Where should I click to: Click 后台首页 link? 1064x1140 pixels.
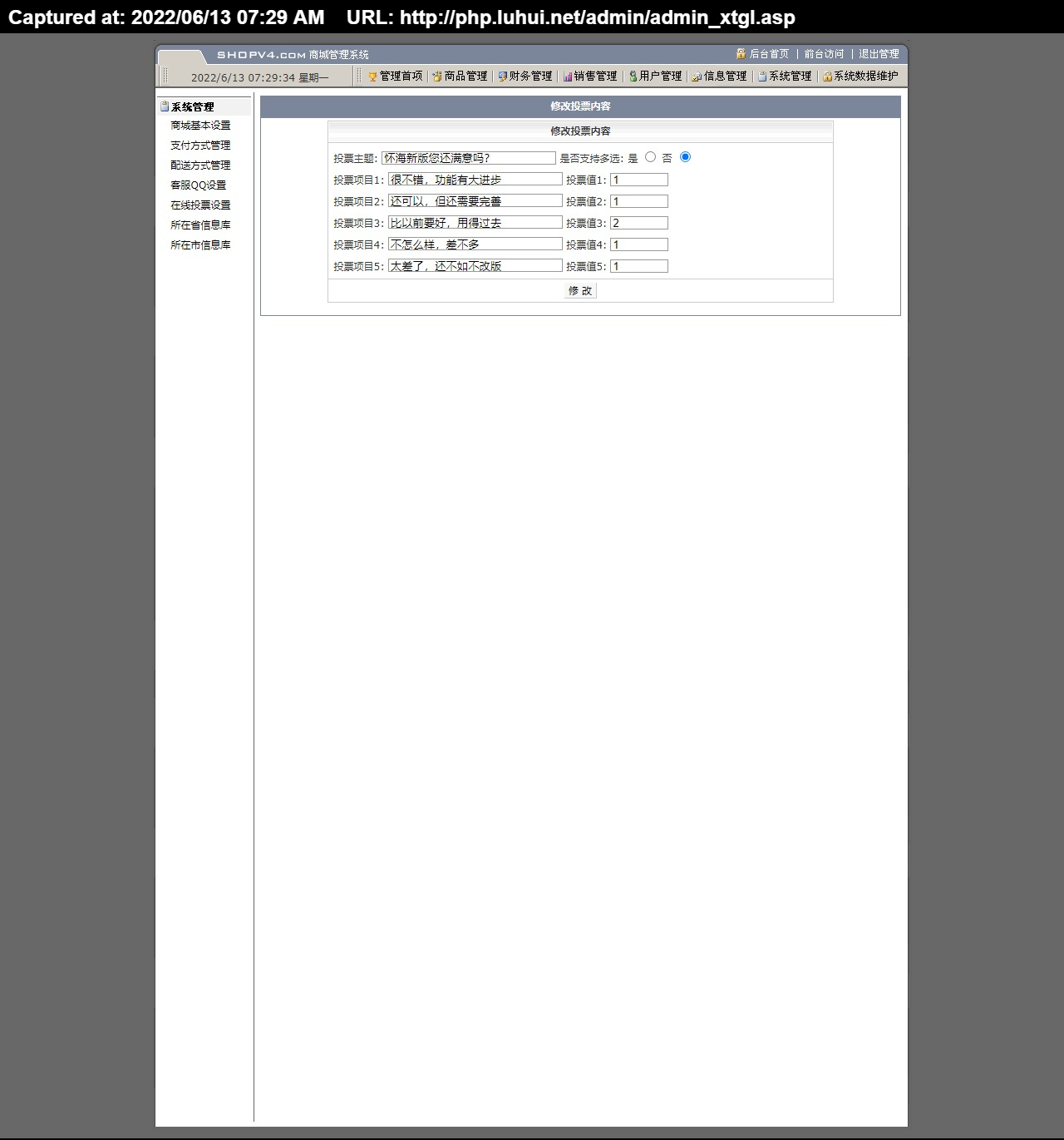pos(770,54)
